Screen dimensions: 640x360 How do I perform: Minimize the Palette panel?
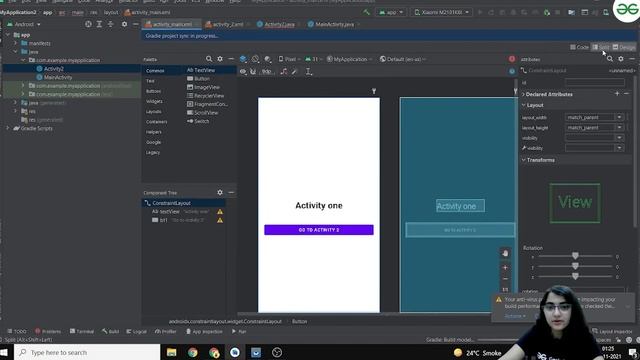coord(231,59)
